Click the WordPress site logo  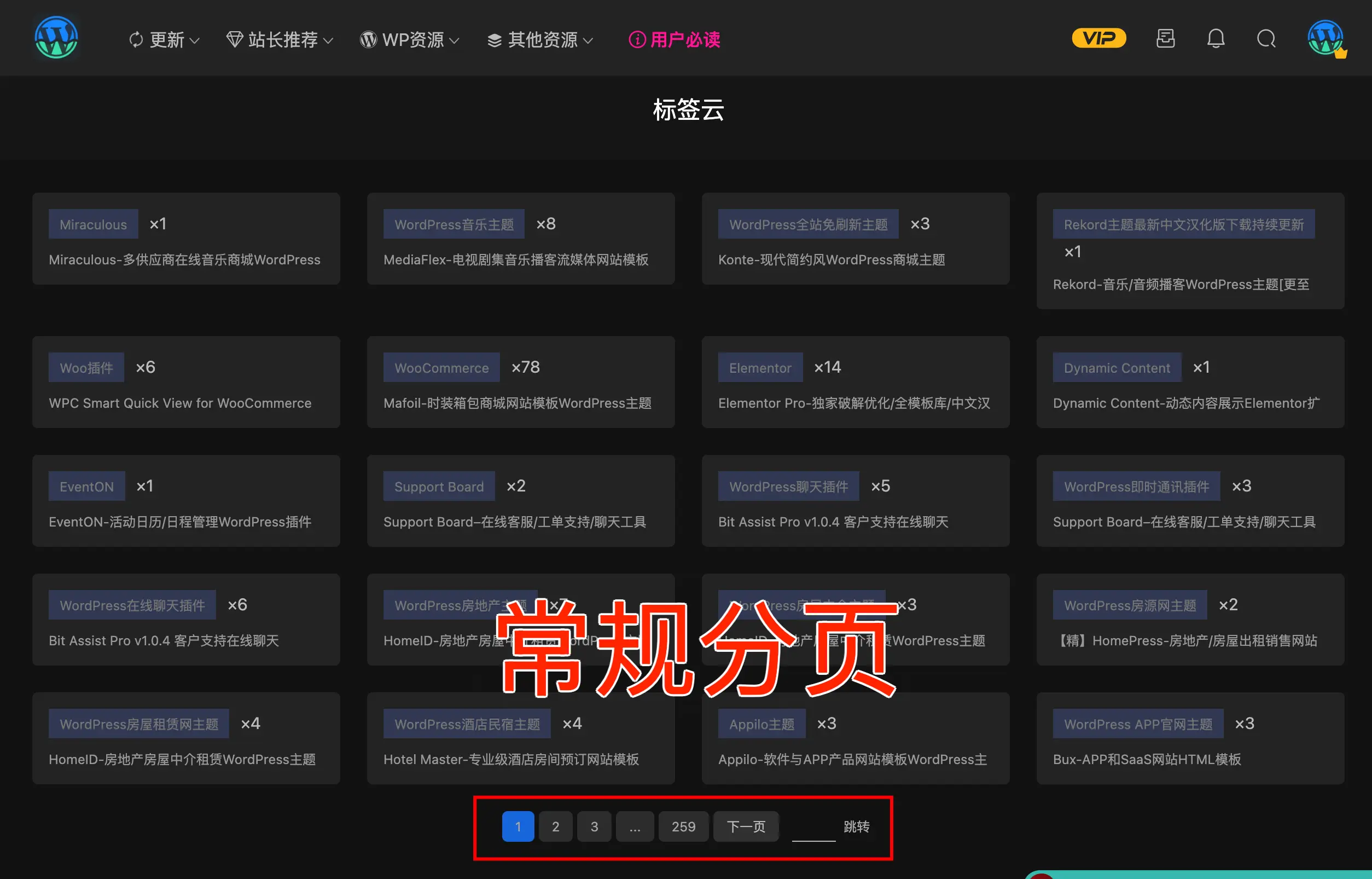click(x=56, y=38)
